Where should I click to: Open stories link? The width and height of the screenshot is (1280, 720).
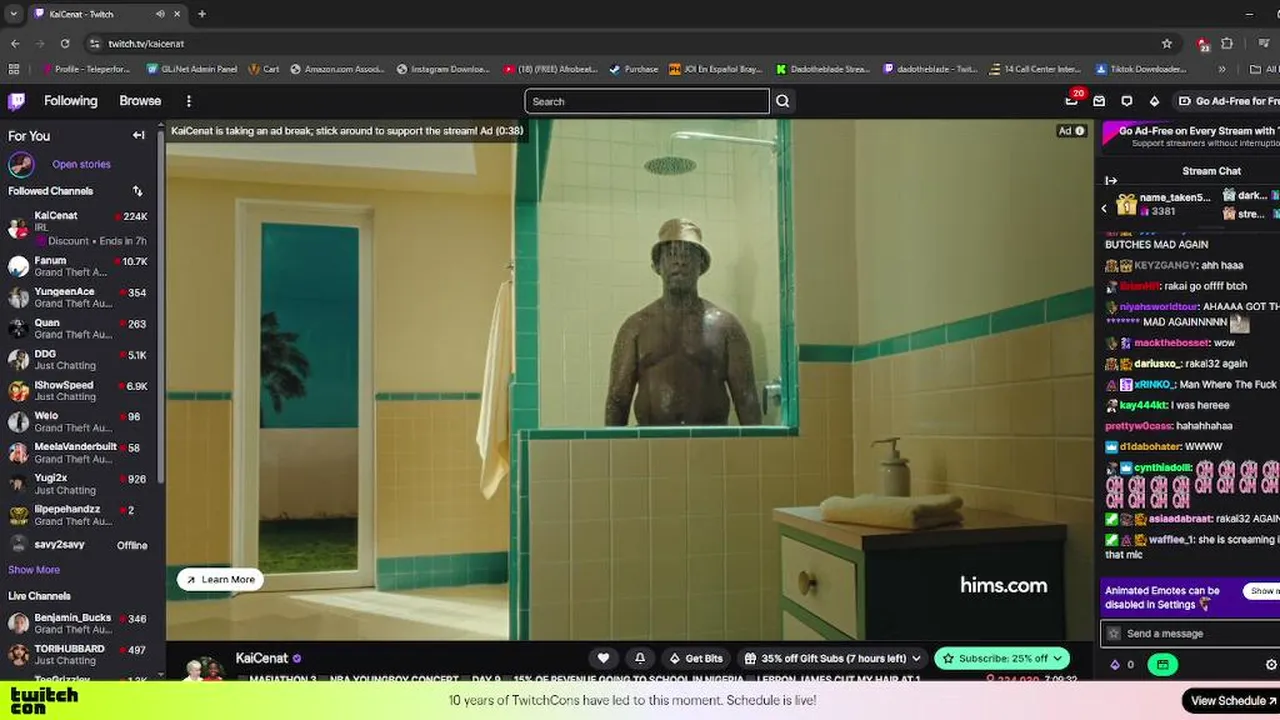coord(81,164)
